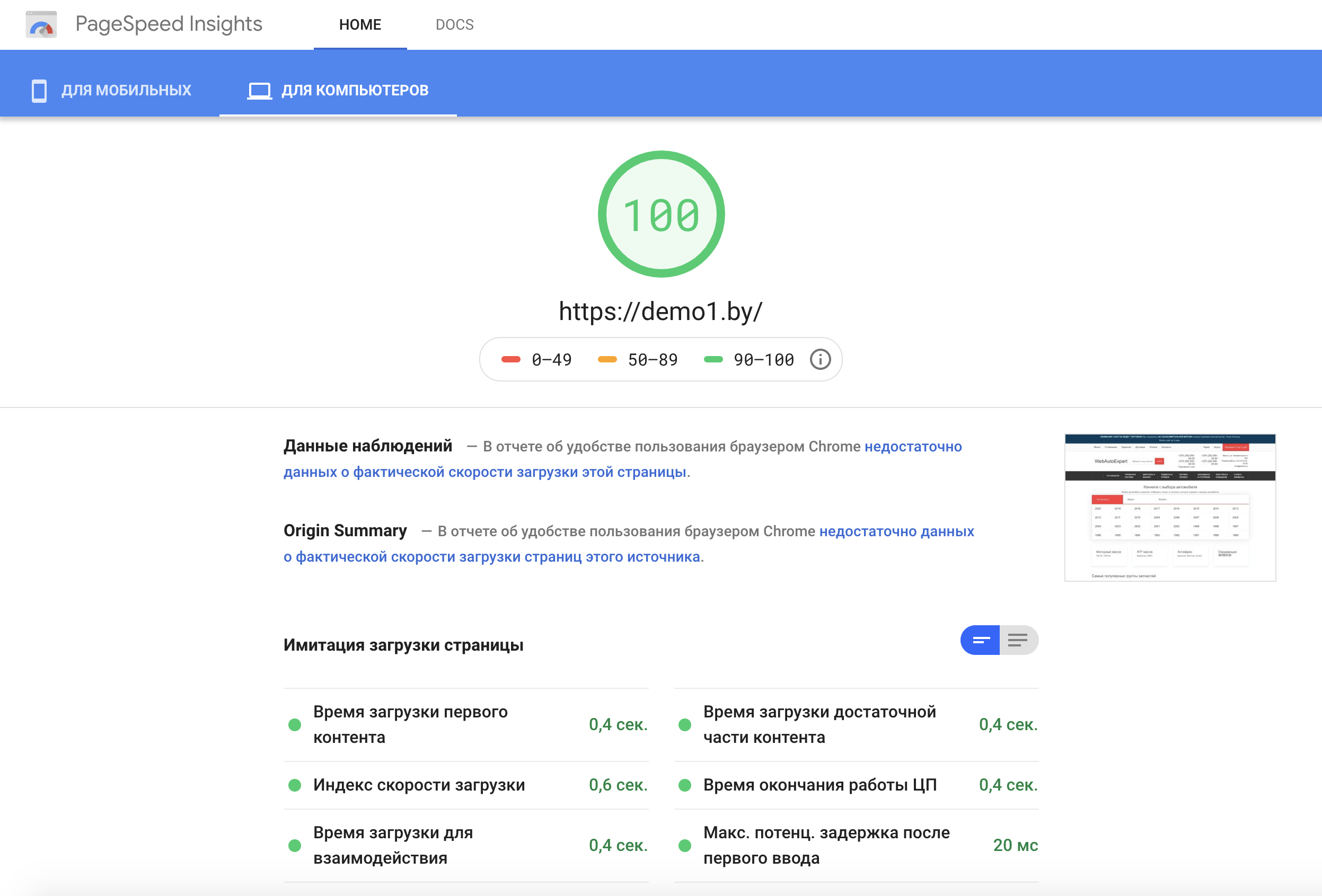Screen dimensions: 1322x896
Task: Expand Время загрузки первого контента metric
Action: [410, 724]
